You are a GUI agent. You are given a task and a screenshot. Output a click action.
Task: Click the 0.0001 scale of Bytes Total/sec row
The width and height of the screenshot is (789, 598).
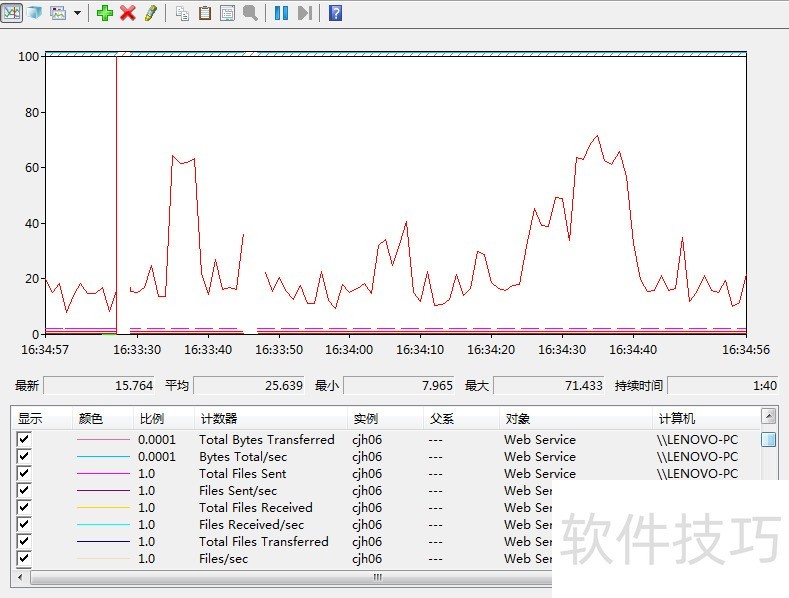(x=156, y=457)
